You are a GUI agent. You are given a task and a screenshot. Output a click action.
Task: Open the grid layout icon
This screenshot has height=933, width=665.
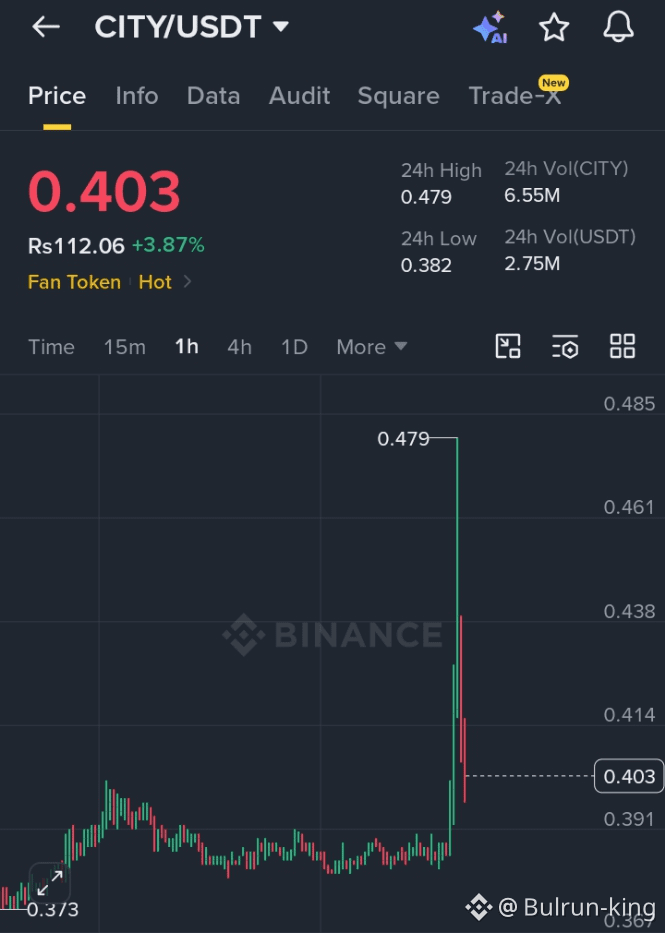tap(623, 346)
